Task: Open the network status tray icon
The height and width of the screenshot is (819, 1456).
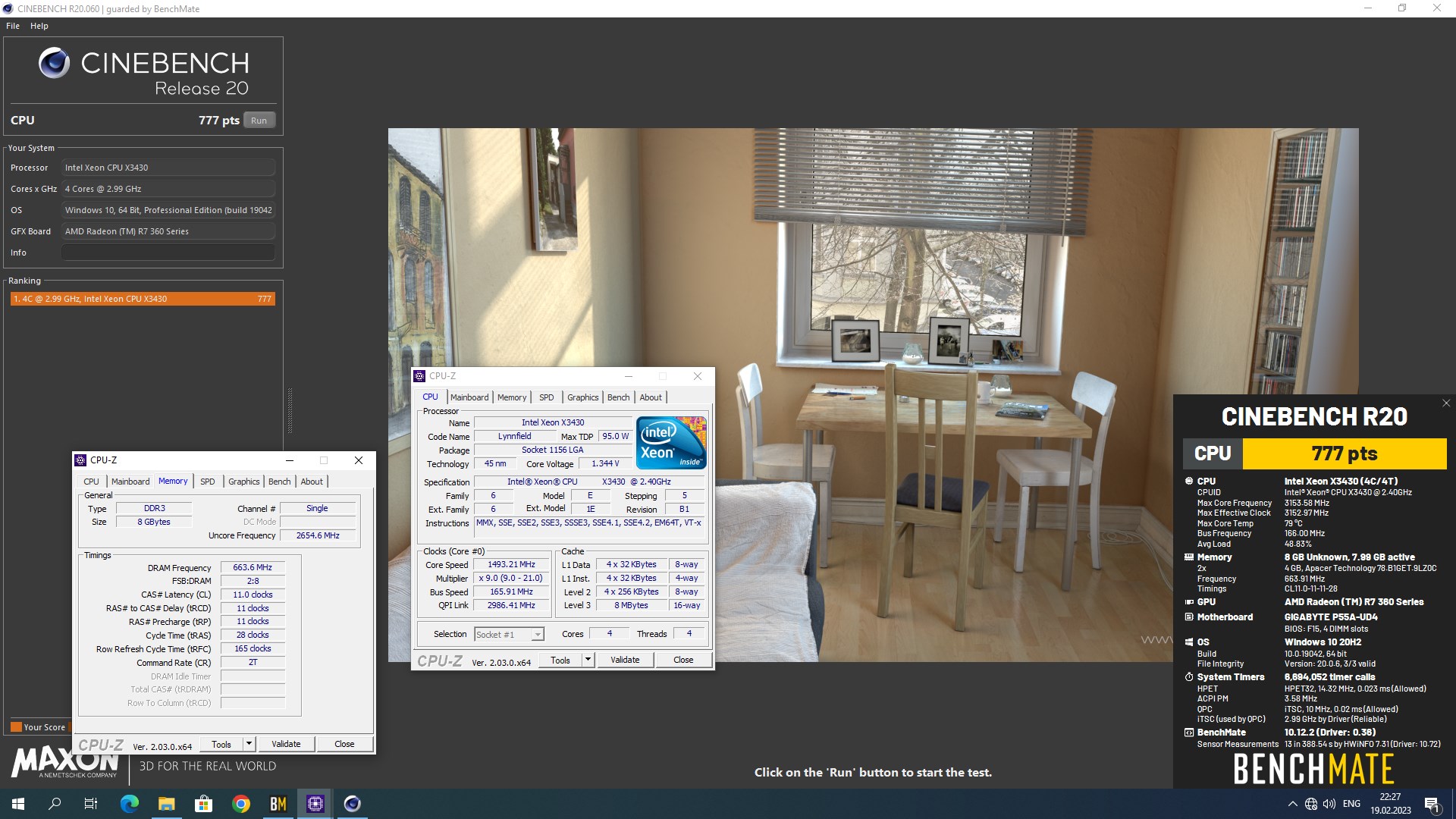Action: 1311,804
